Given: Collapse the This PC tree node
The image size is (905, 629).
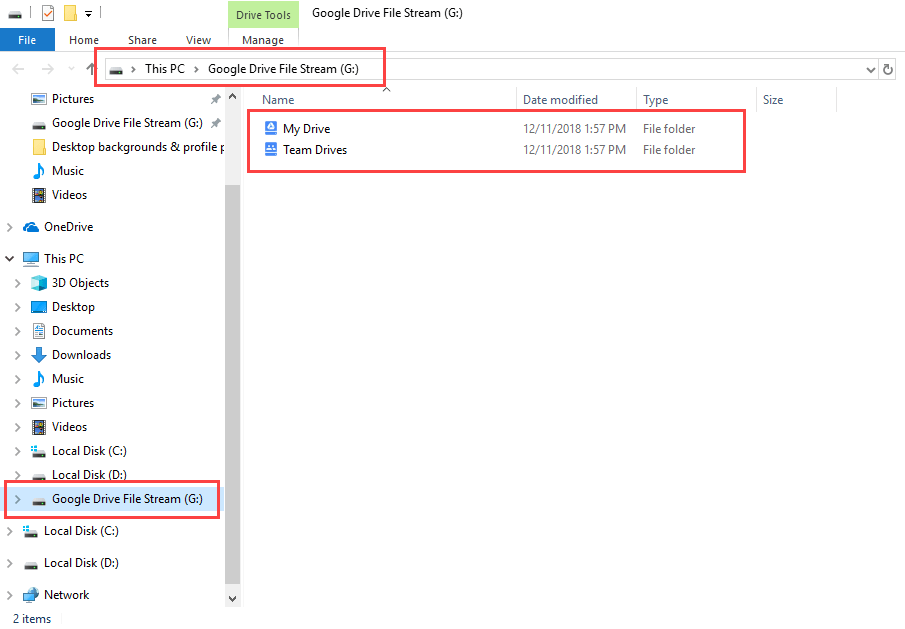Looking at the screenshot, I should coord(9,259).
